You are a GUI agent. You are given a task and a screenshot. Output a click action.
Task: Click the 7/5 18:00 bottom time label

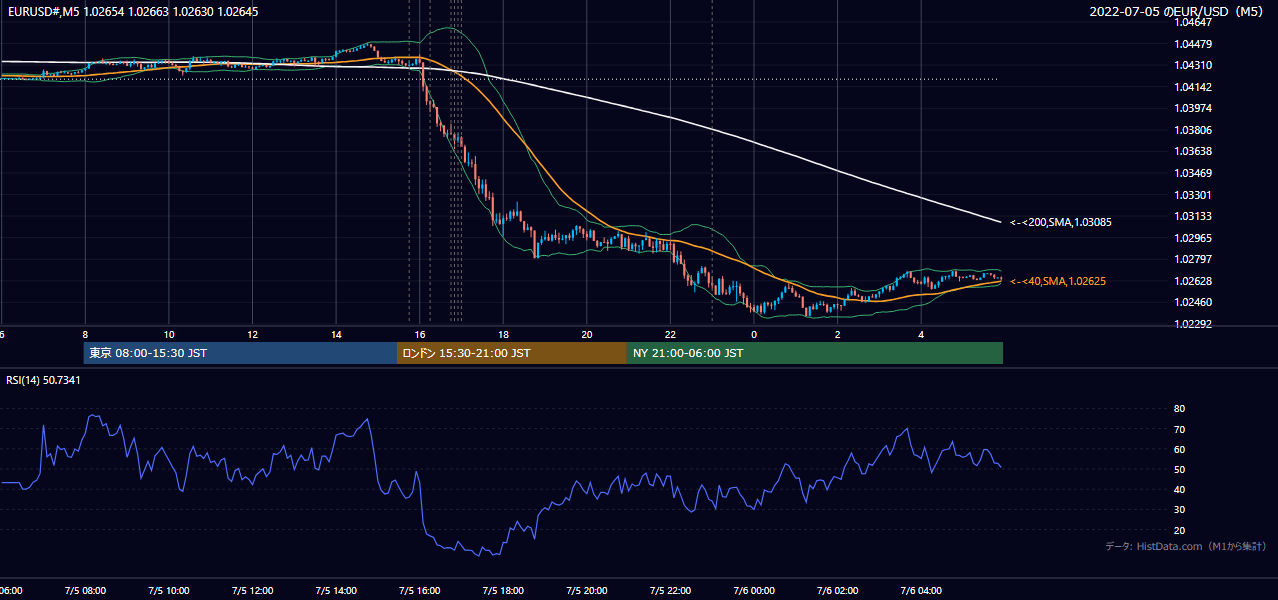click(x=503, y=590)
